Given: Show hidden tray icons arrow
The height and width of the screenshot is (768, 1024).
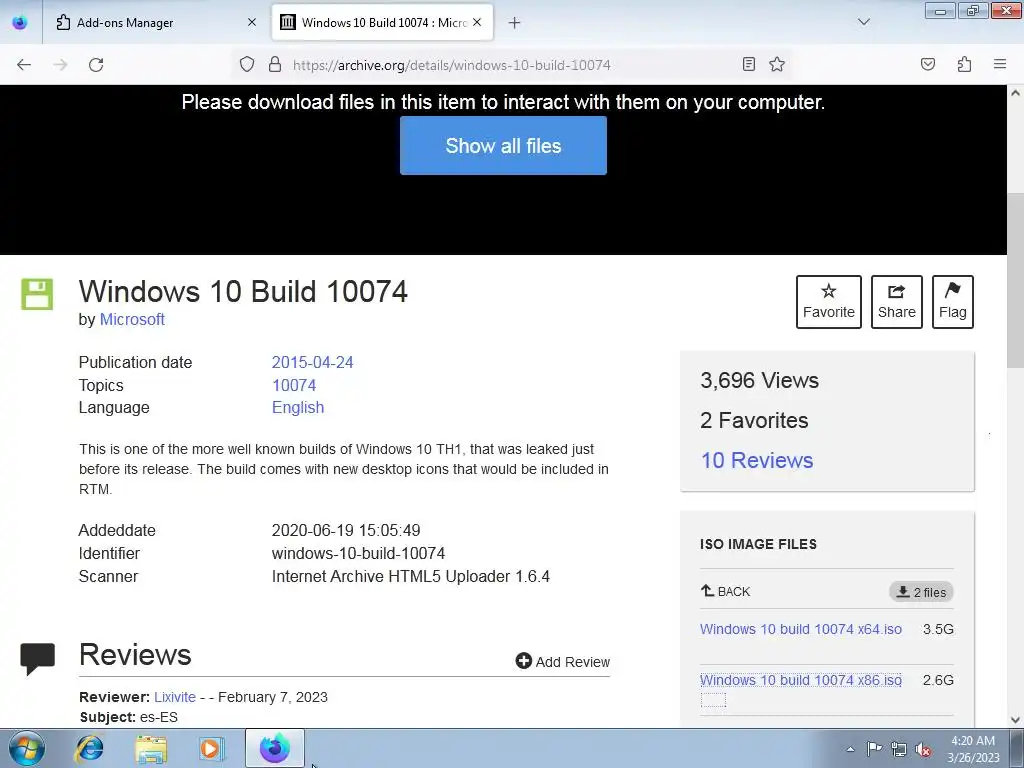Looking at the screenshot, I should click(850, 749).
